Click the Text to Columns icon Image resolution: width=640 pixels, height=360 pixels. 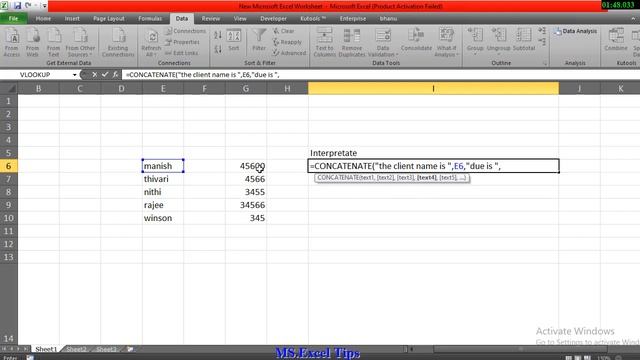tap(324, 42)
